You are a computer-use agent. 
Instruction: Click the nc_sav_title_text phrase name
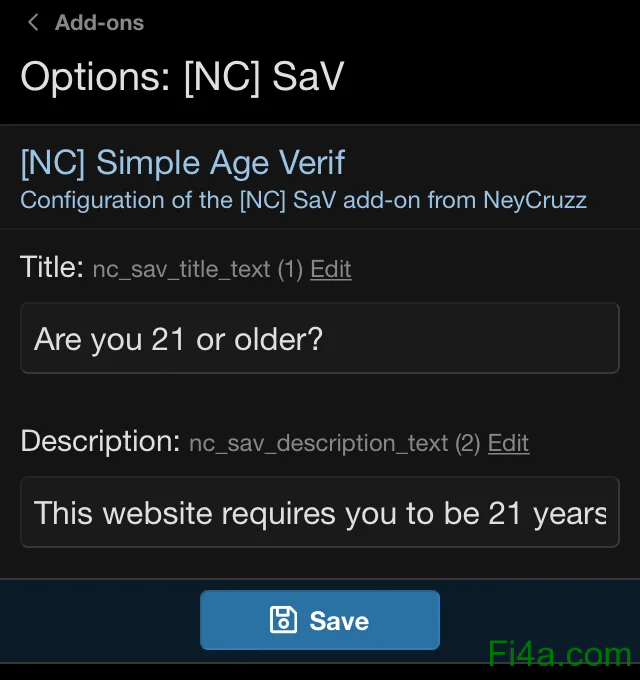coord(180,269)
